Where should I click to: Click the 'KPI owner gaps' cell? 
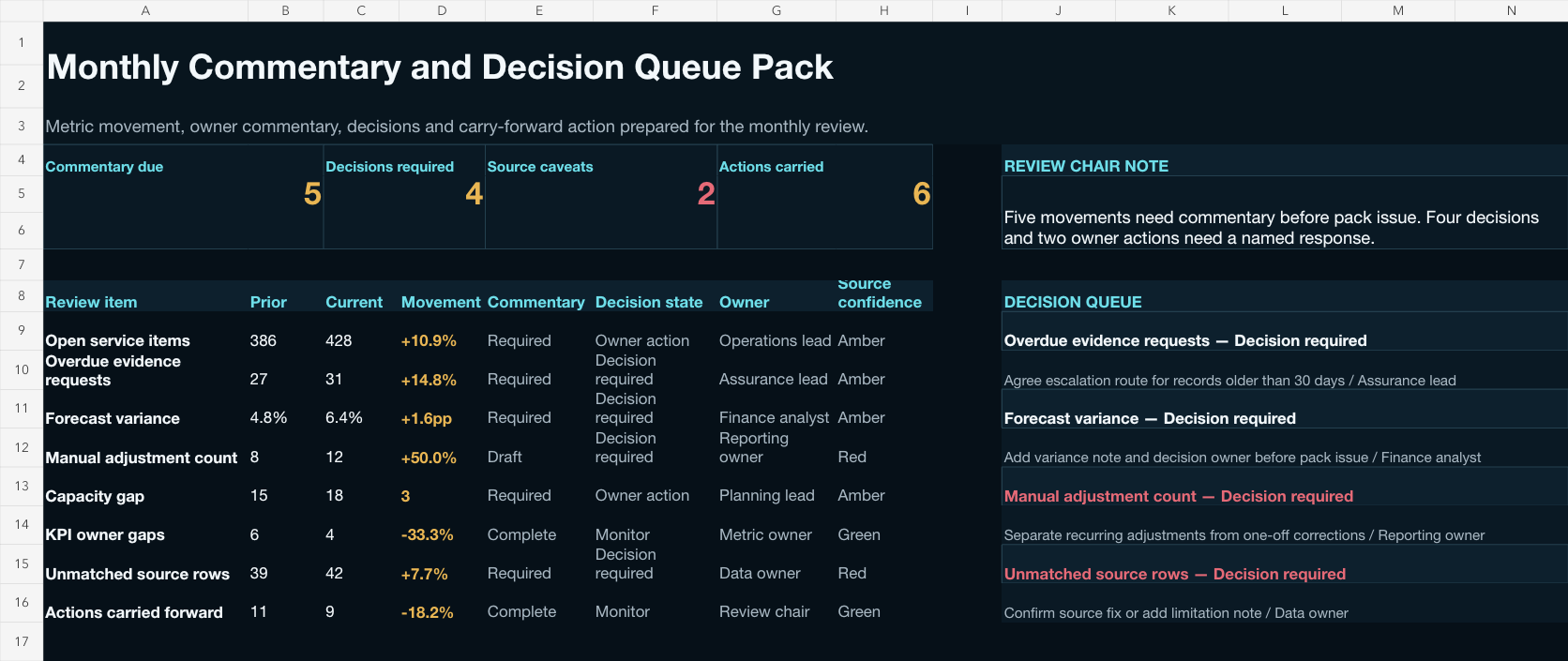coord(105,534)
